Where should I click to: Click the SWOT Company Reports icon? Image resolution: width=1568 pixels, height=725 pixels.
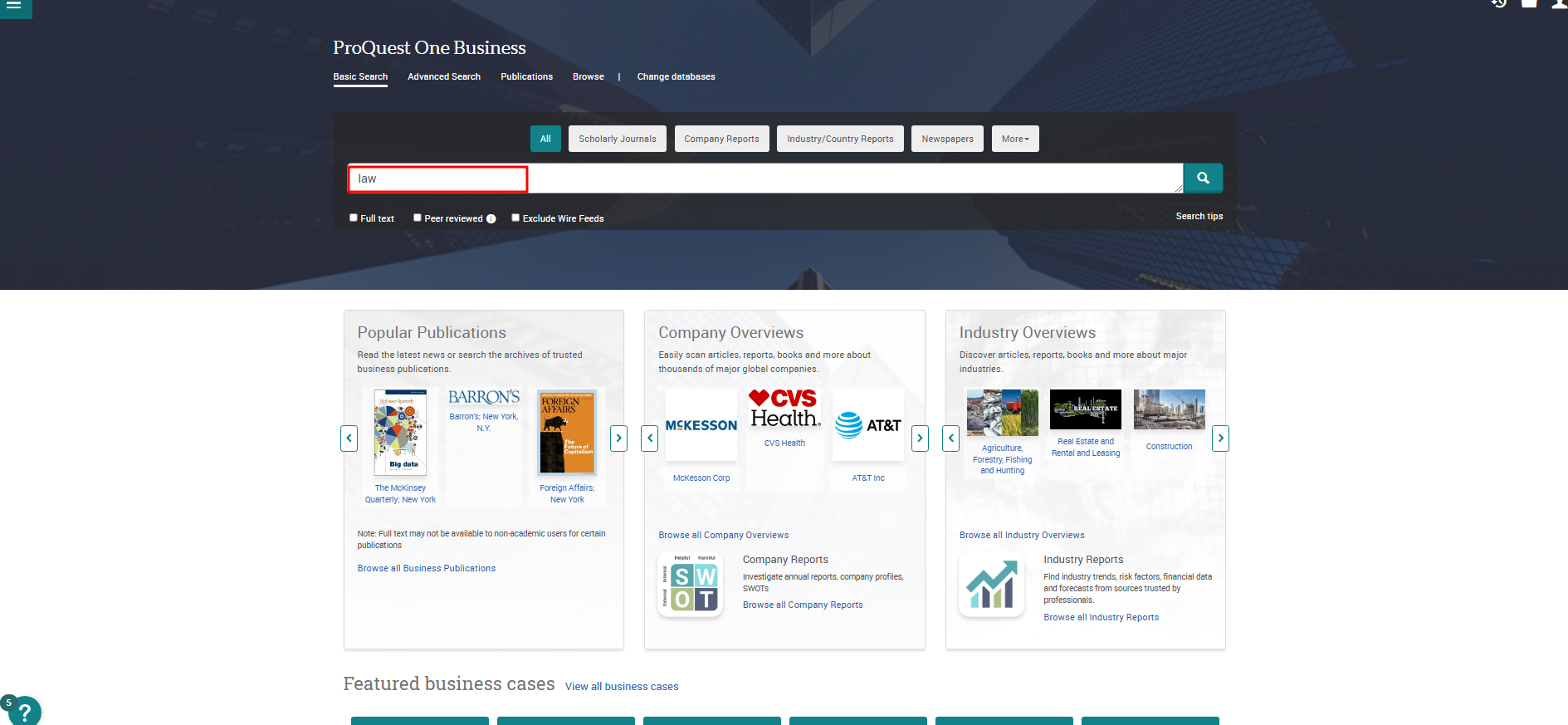coord(690,585)
